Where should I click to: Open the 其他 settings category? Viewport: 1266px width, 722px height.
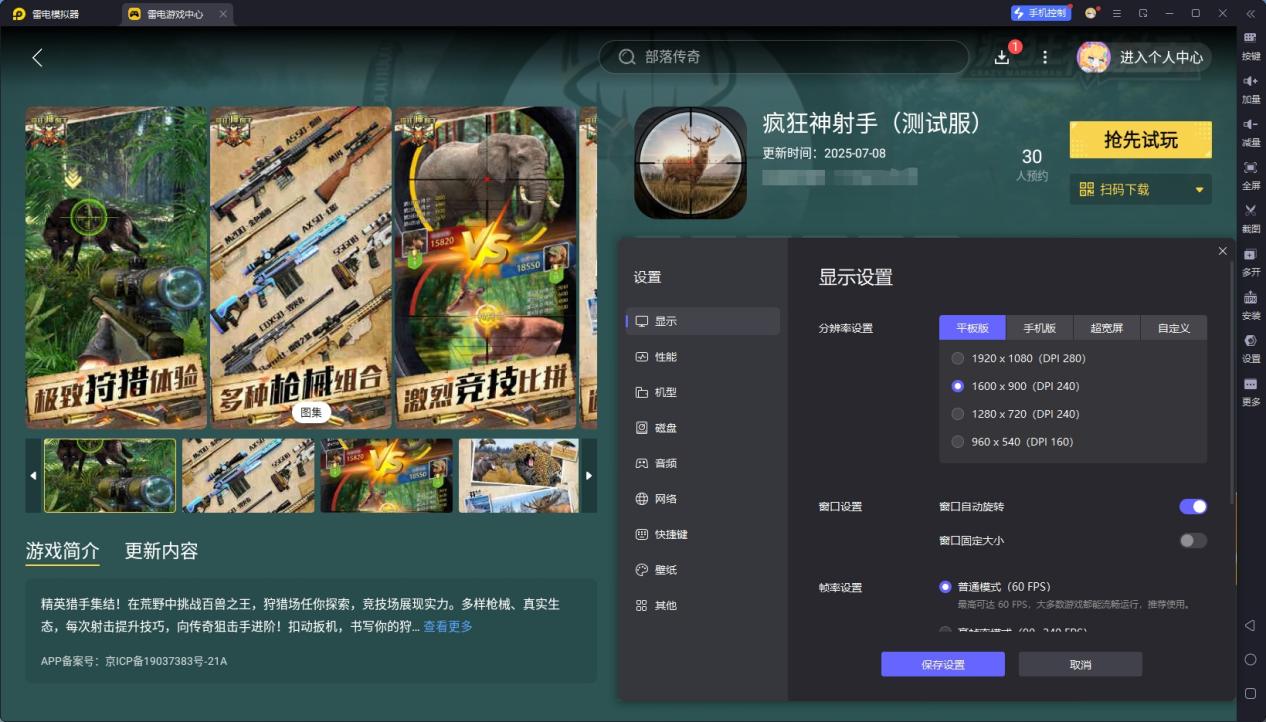[x=703, y=605]
